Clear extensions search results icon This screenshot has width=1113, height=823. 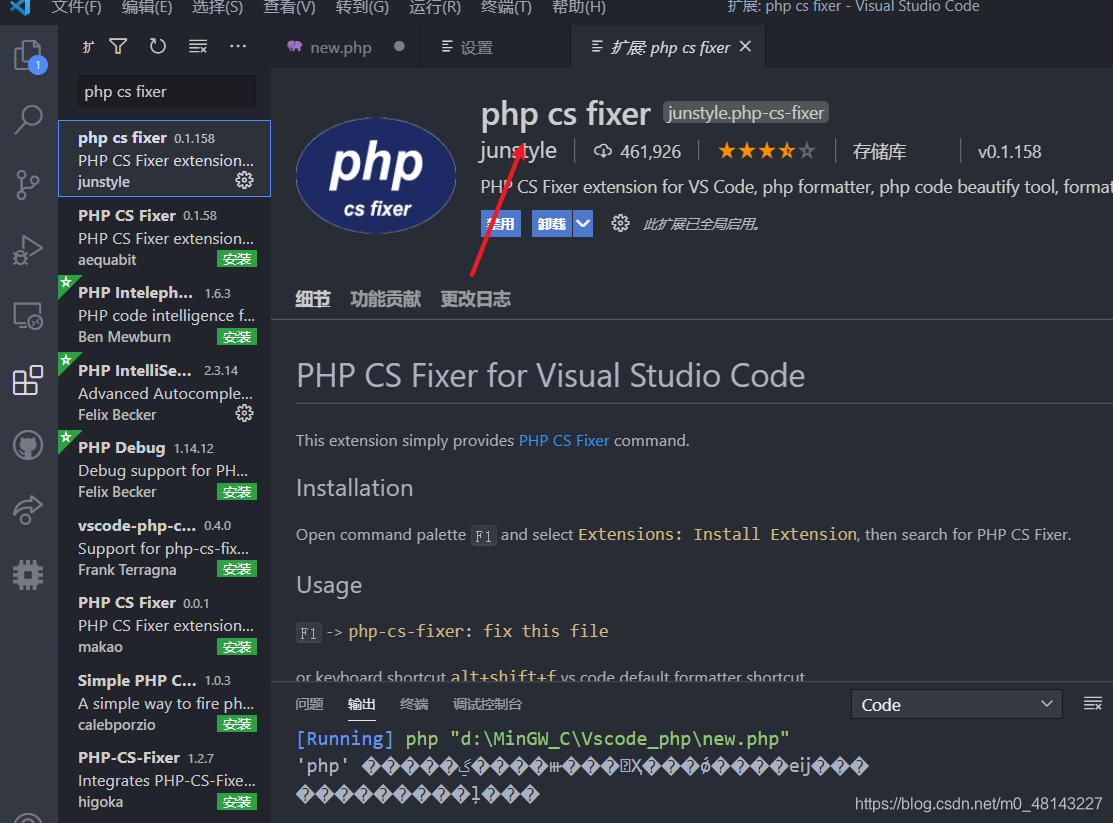tap(198, 47)
